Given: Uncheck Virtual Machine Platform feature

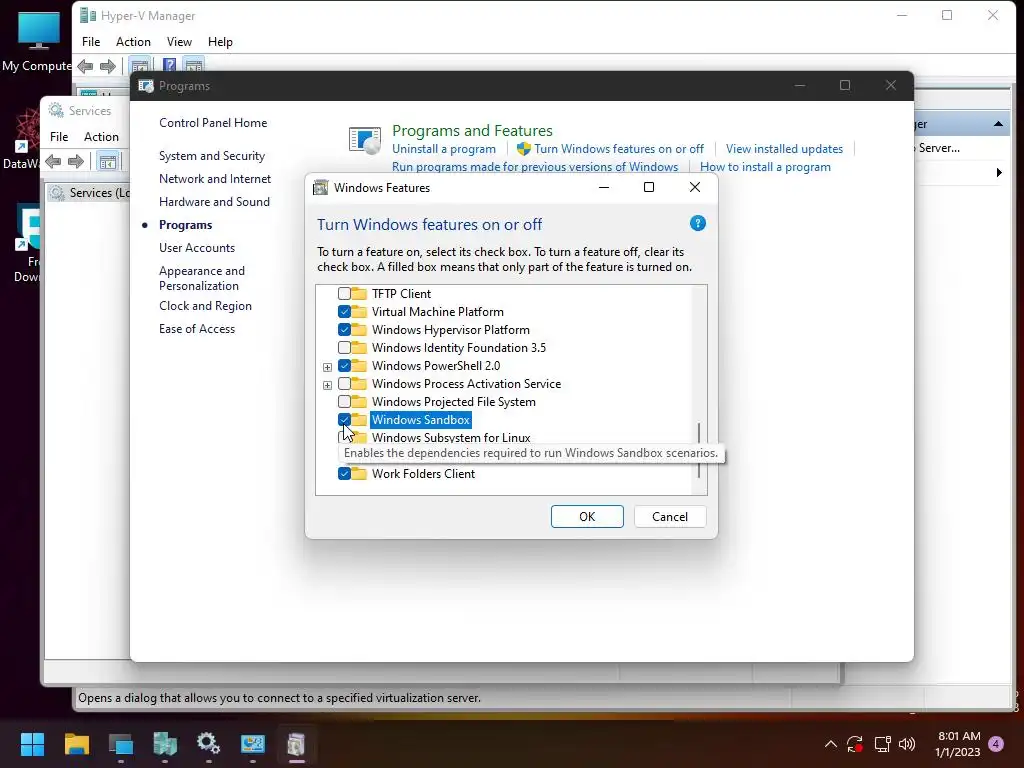Looking at the screenshot, I should coord(344,312).
